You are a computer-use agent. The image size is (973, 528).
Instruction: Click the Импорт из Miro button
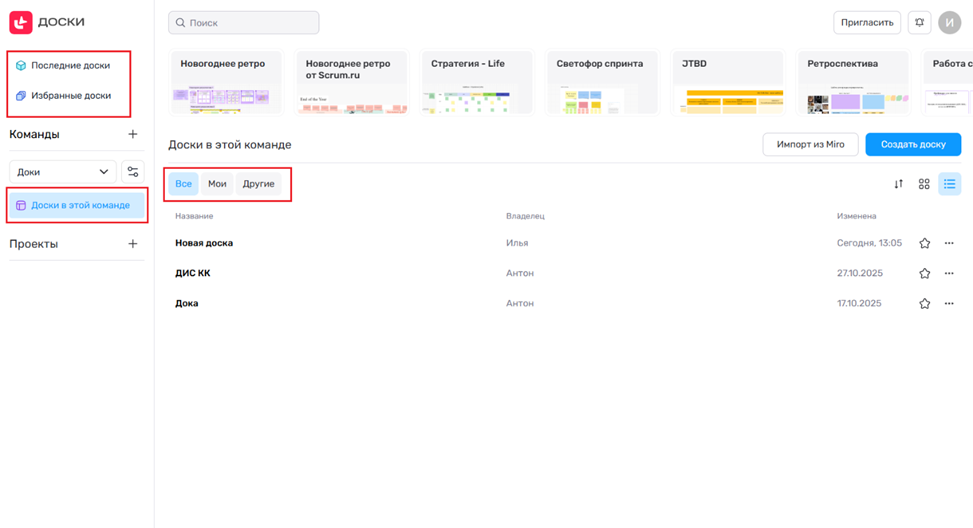point(810,144)
